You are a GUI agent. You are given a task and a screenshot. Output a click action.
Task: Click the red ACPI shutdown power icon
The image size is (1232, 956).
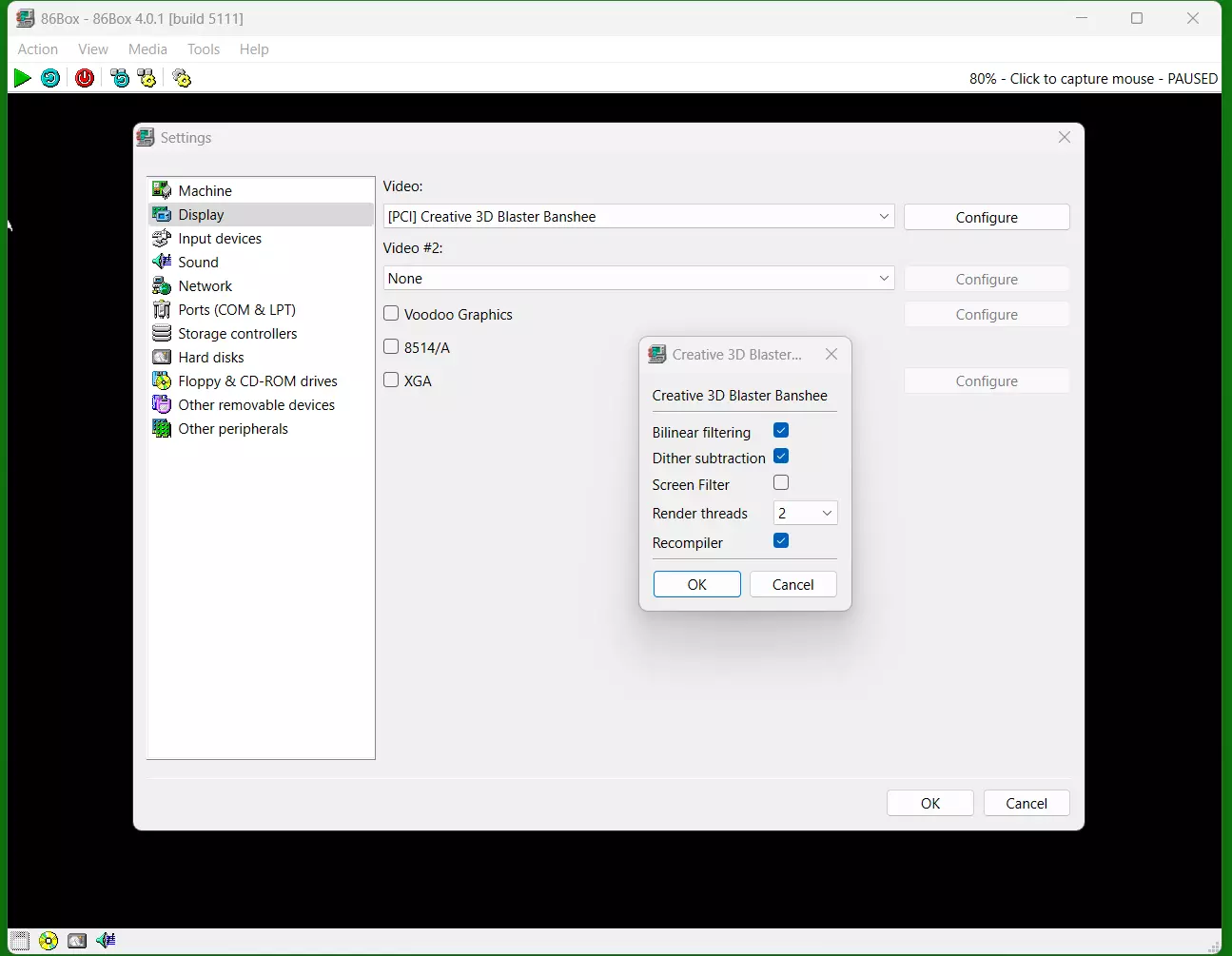85,78
